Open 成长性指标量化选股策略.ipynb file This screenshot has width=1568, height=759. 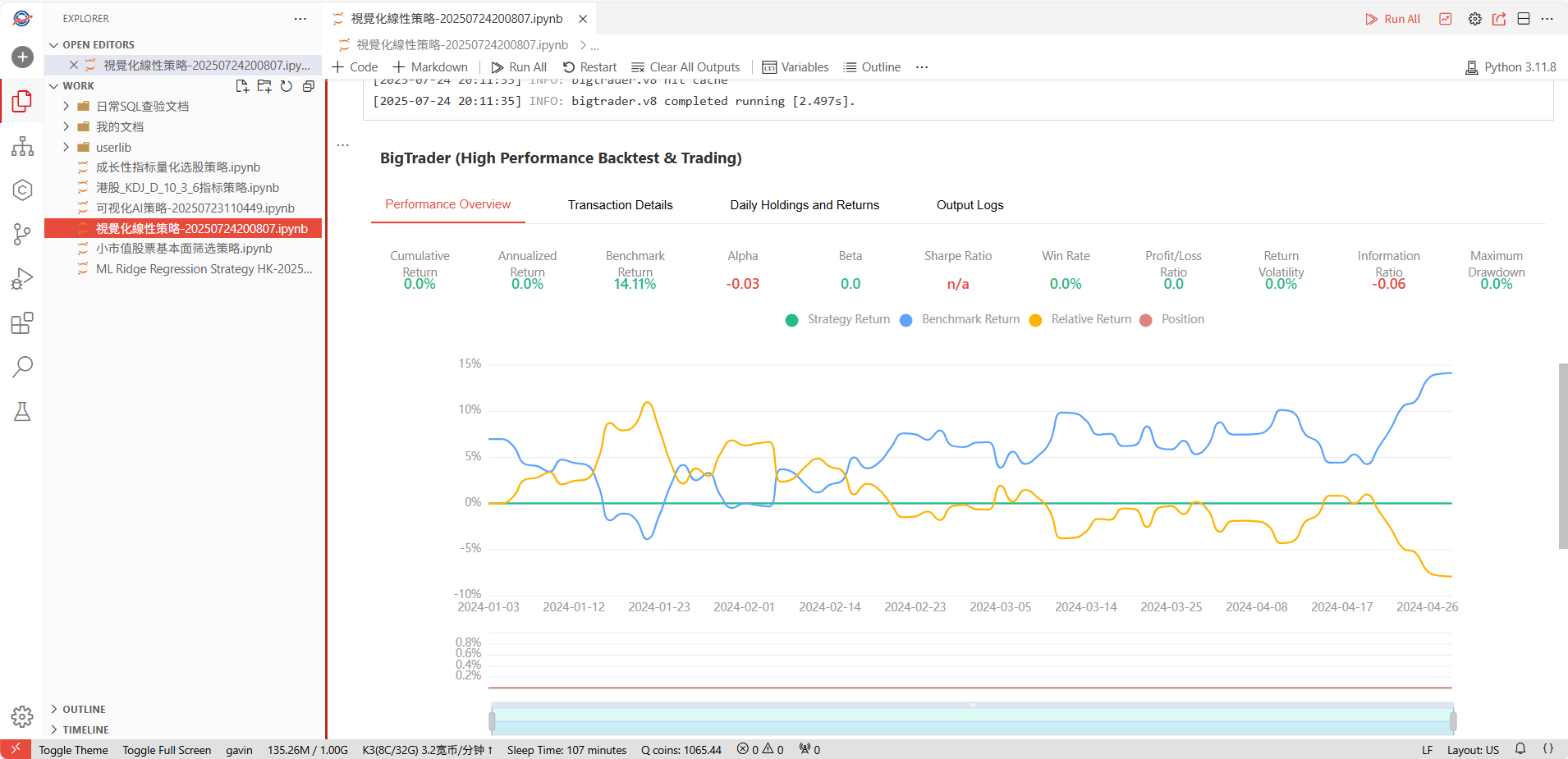178,167
